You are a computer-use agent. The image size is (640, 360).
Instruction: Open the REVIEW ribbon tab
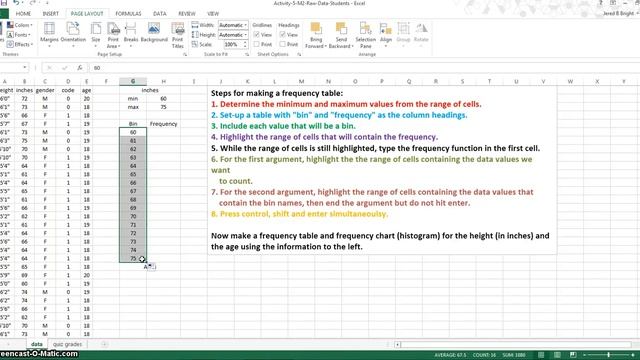point(187,13)
